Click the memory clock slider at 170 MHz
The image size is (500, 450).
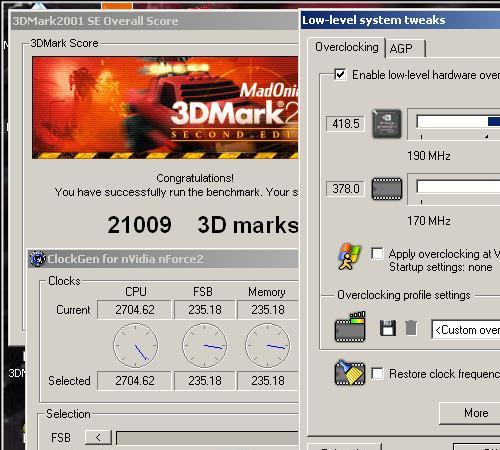pyautogui.click(x=458, y=187)
